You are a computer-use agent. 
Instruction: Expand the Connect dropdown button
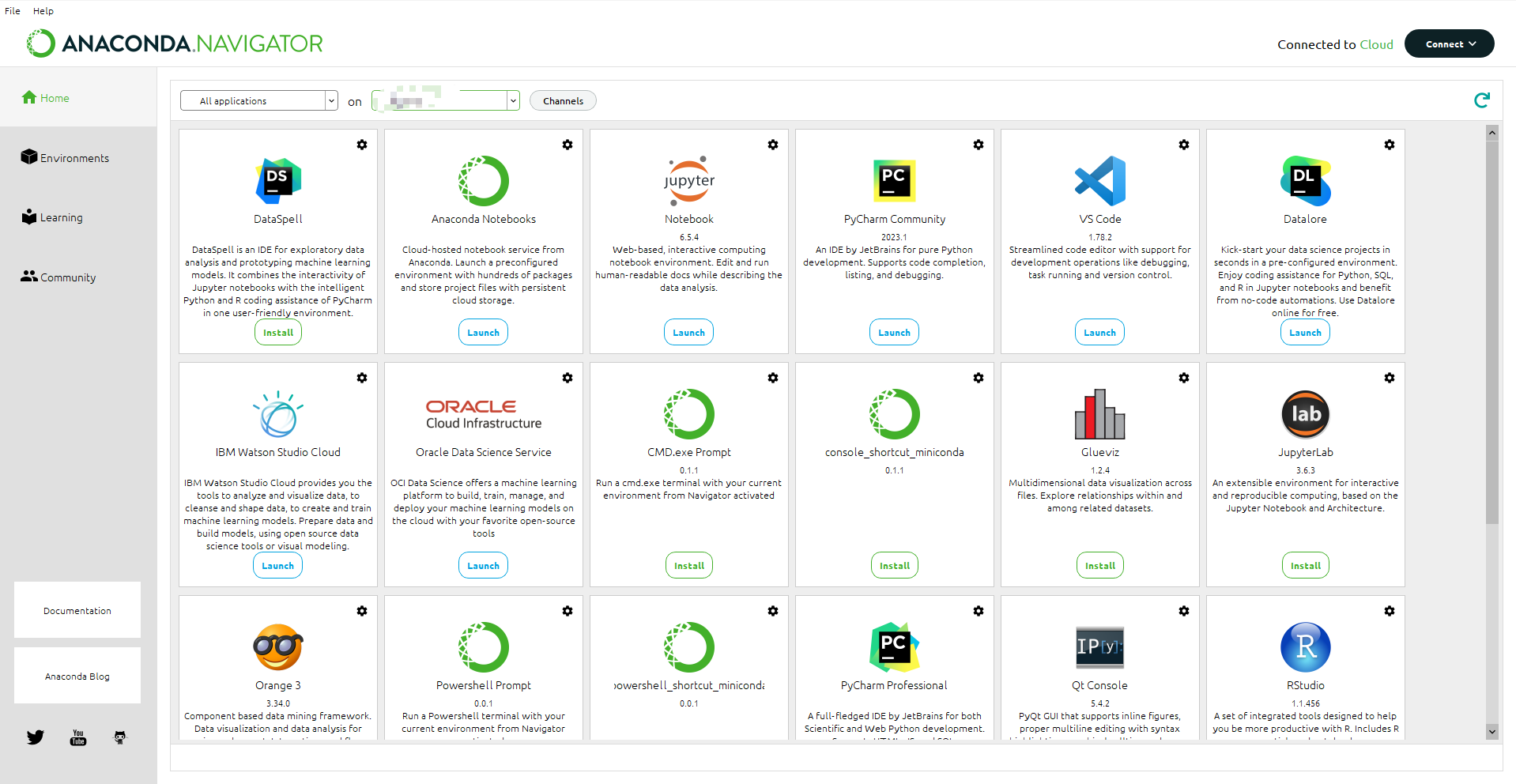click(x=1449, y=44)
